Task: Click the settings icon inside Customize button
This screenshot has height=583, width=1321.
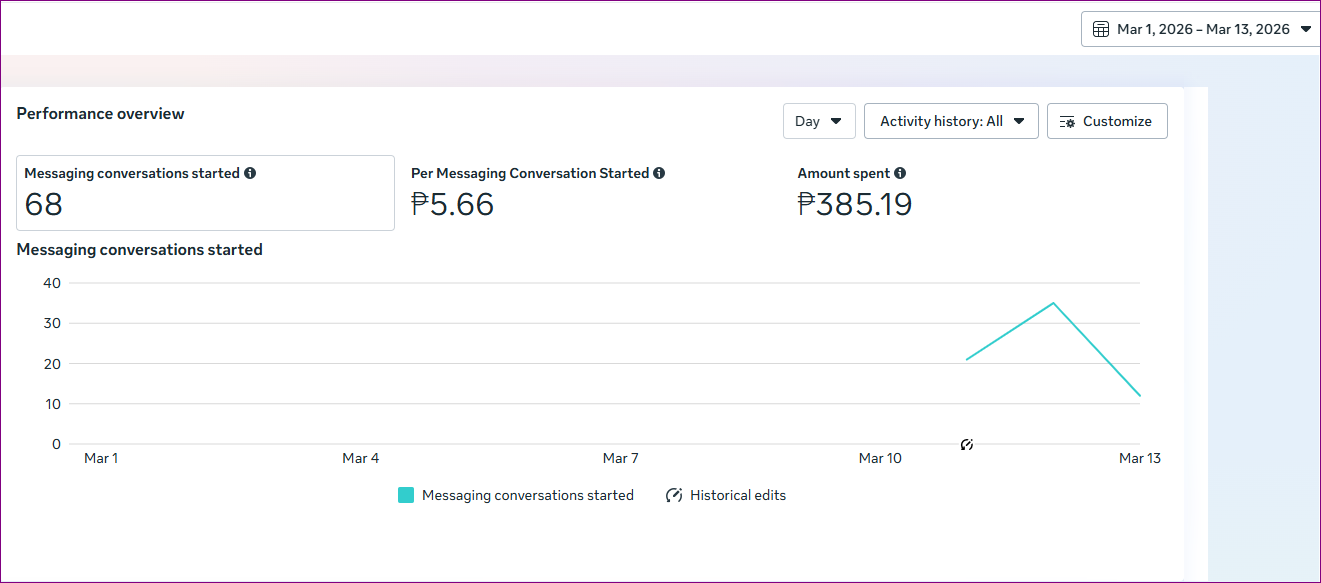Action: pyautogui.click(x=1067, y=121)
